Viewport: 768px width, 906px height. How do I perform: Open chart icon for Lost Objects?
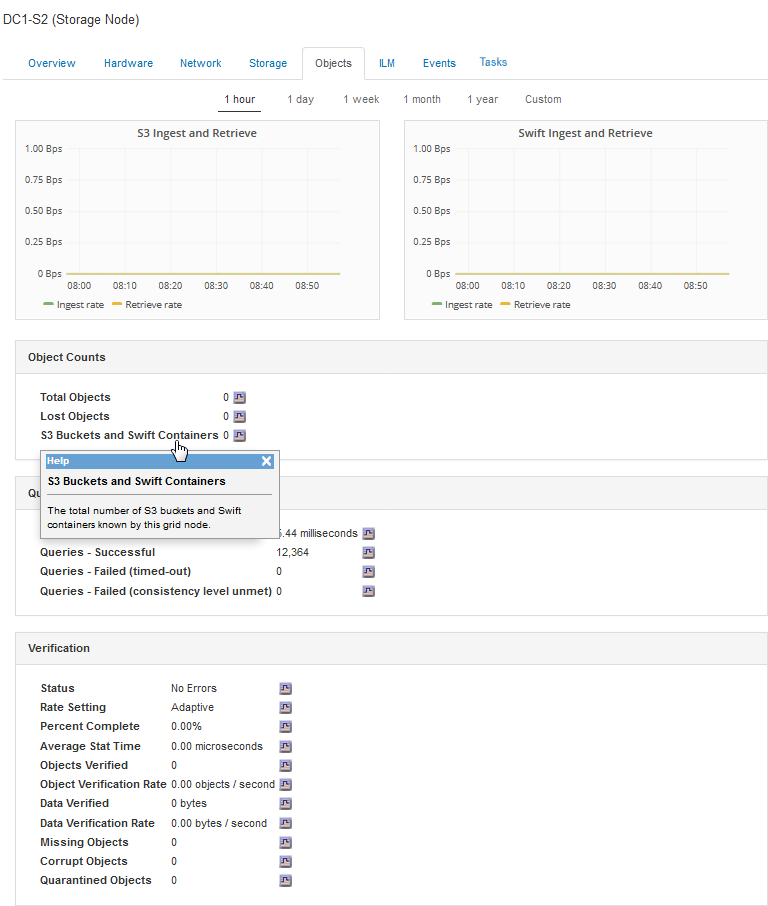239,416
